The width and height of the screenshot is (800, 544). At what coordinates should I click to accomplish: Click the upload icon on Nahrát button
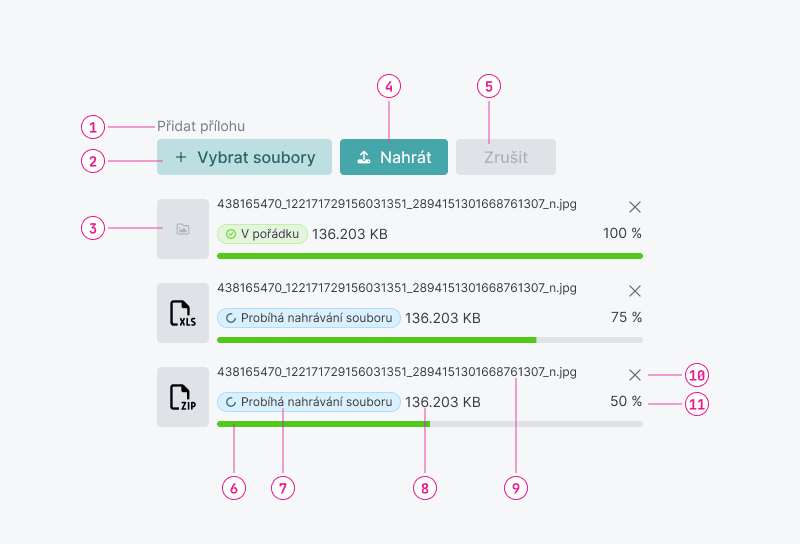[x=364, y=157]
